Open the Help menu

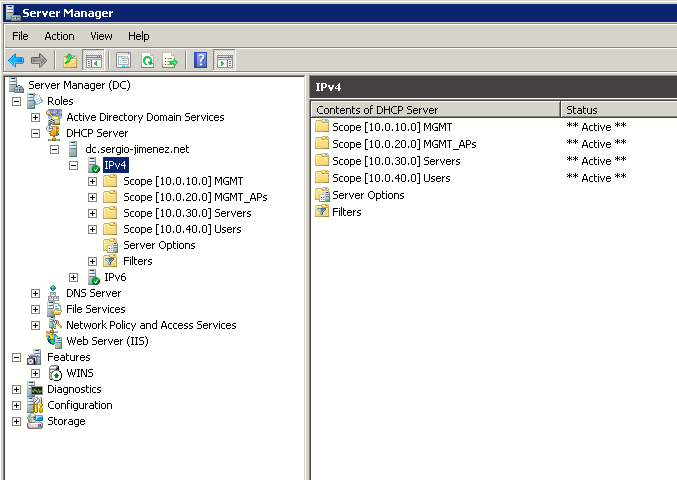pyautogui.click(x=139, y=36)
